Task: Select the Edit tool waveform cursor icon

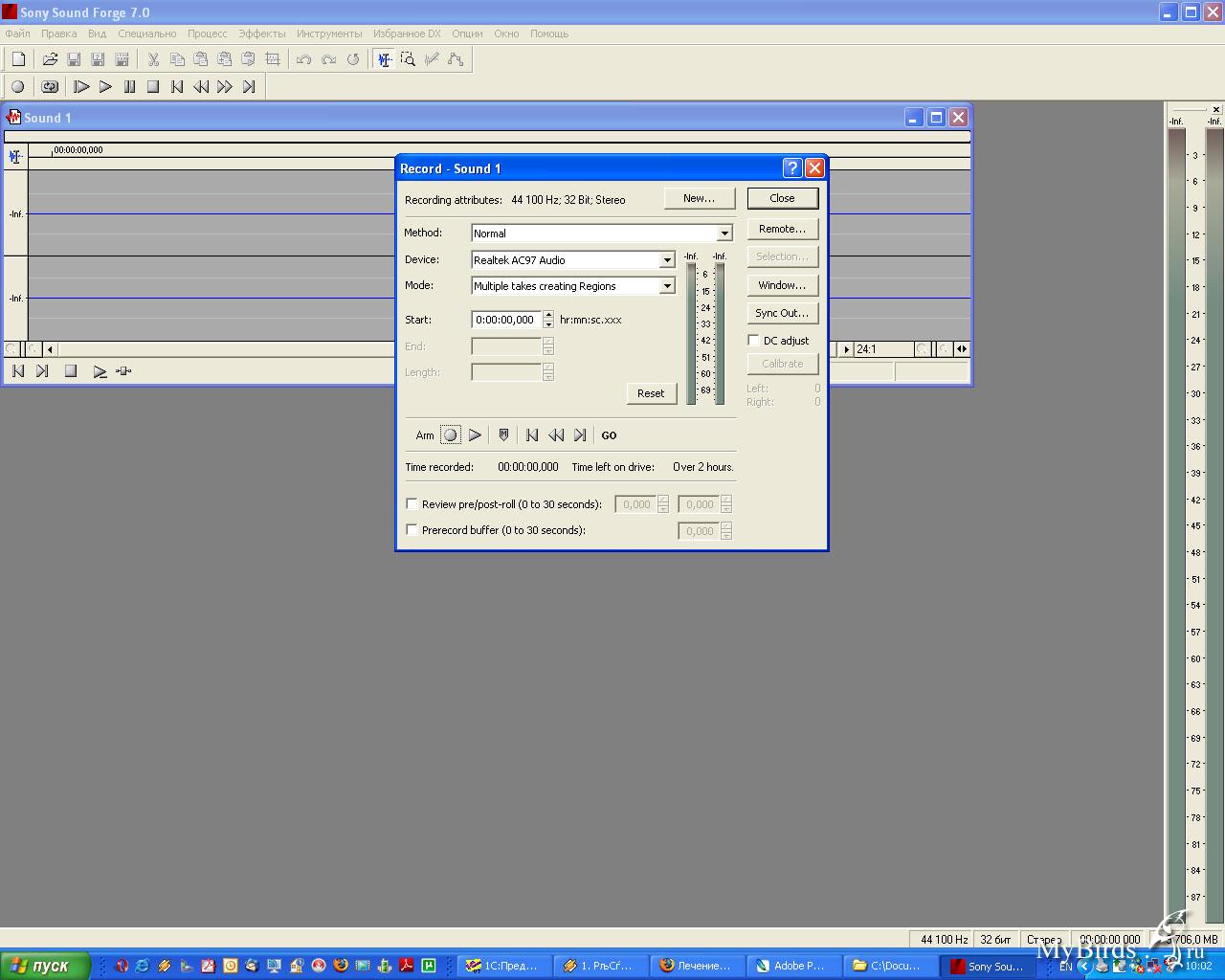Action: [x=384, y=59]
